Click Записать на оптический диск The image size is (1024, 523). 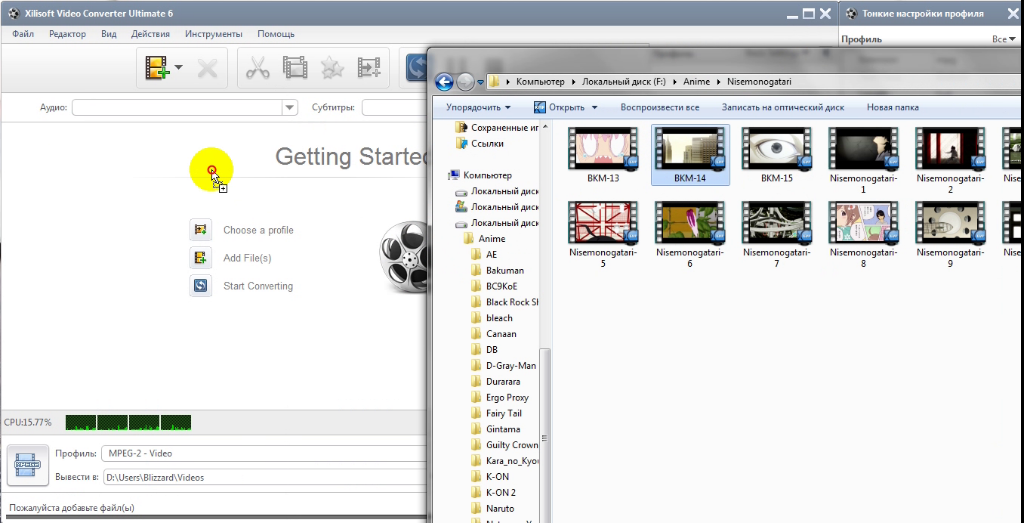(x=782, y=107)
